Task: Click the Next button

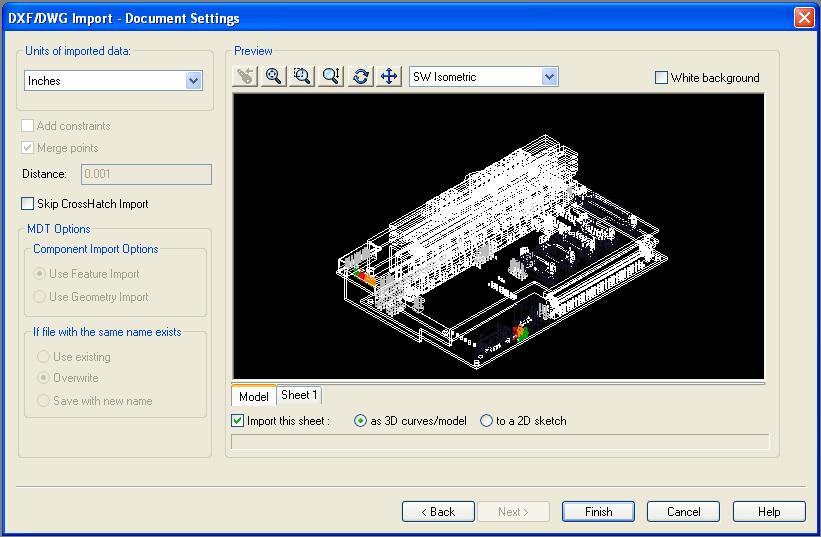Action: tap(513, 511)
